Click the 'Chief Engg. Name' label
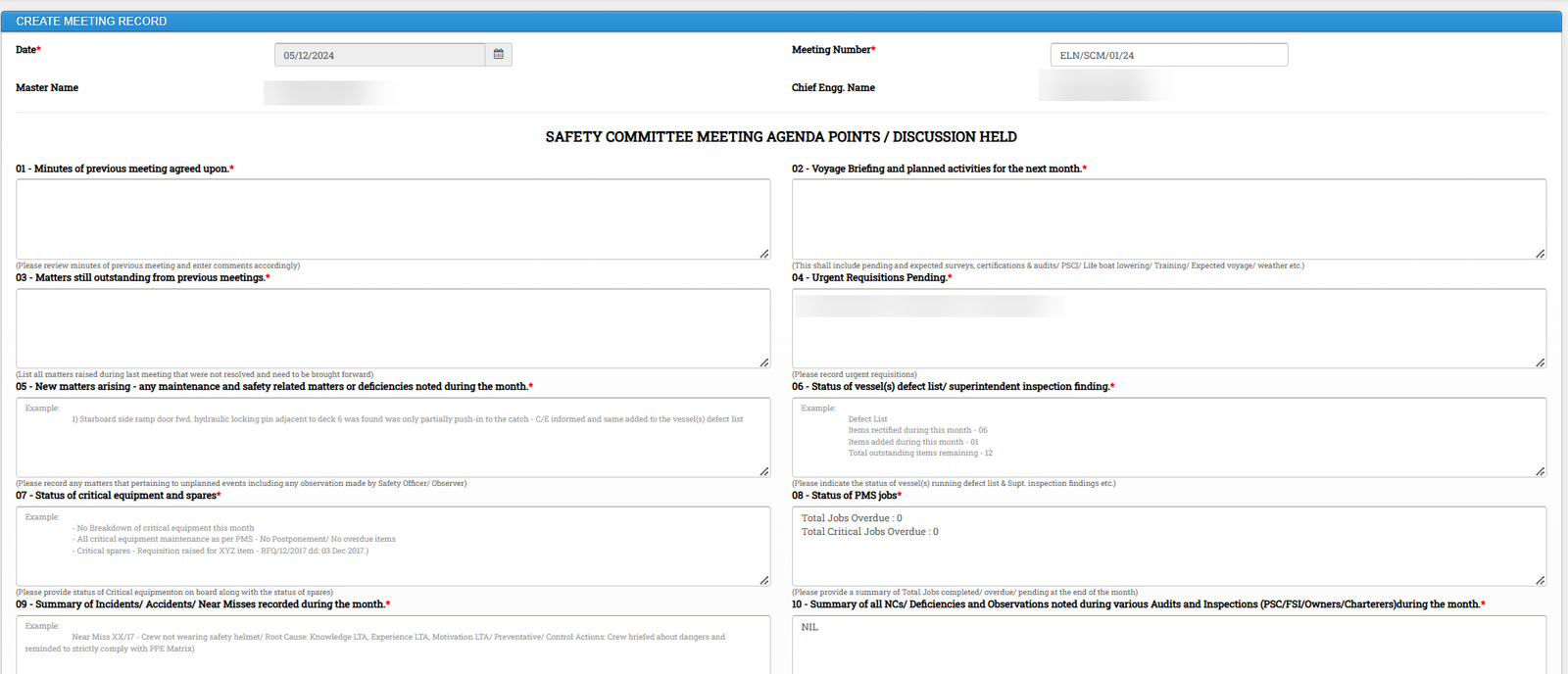The width and height of the screenshot is (1568, 674). [833, 88]
